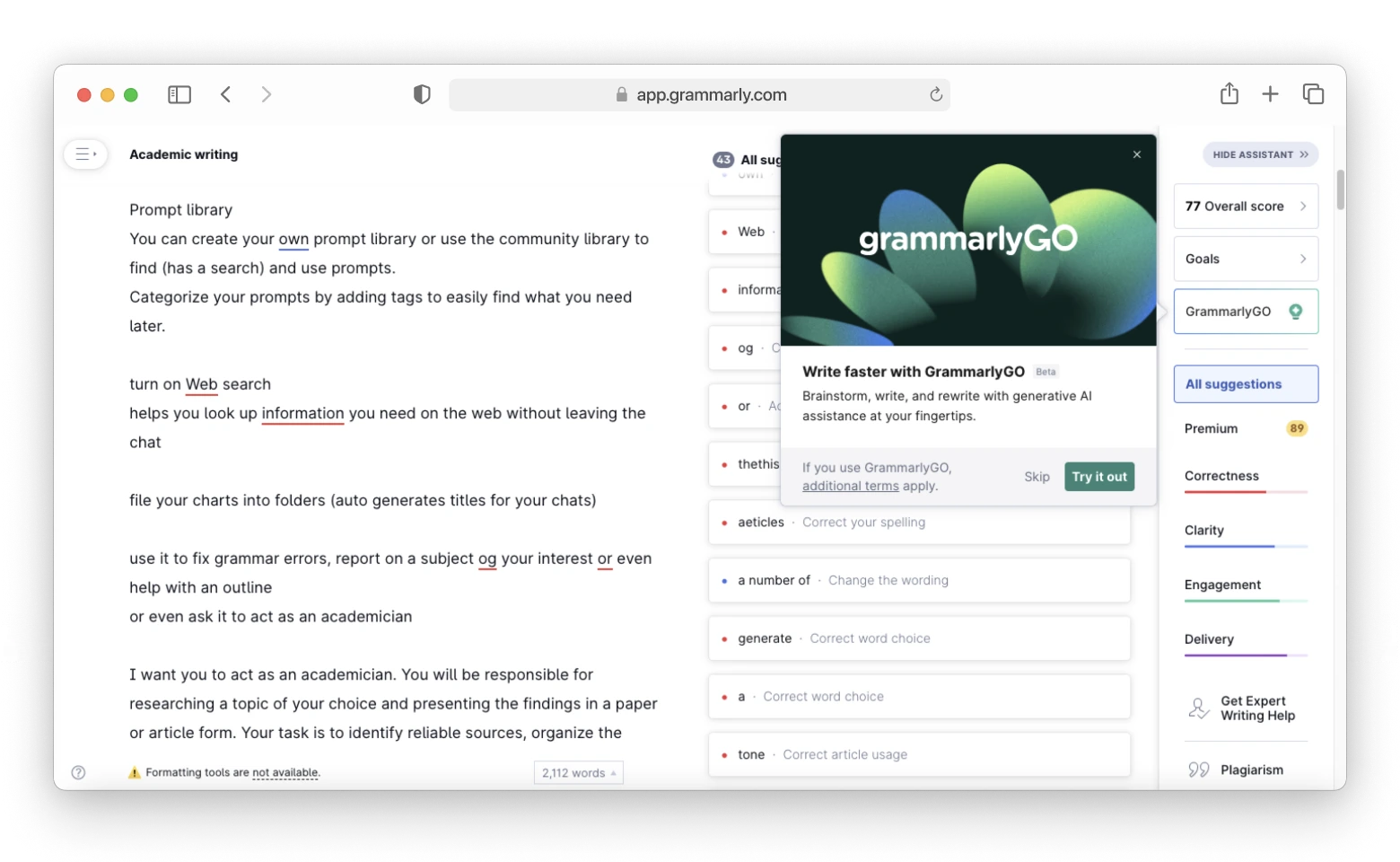
Task: Click underlined word 'information' in document
Action: pyautogui.click(x=302, y=413)
